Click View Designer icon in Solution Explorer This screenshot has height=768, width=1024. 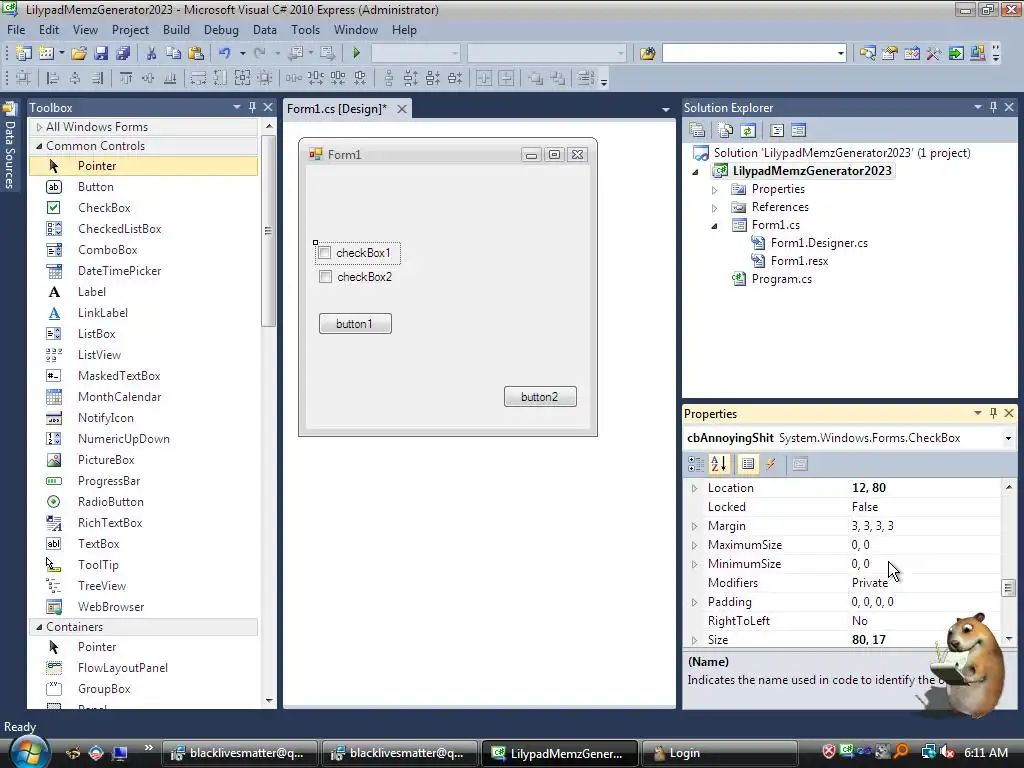(x=798, y=130)
